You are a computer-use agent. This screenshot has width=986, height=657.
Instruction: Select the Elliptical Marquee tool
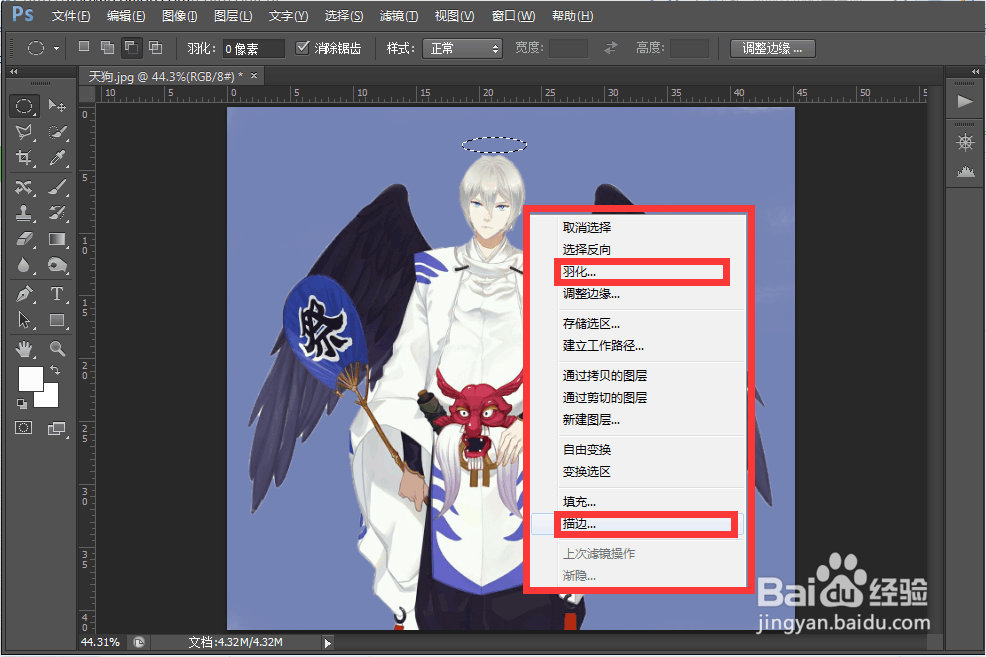click(x=24, y=106)
